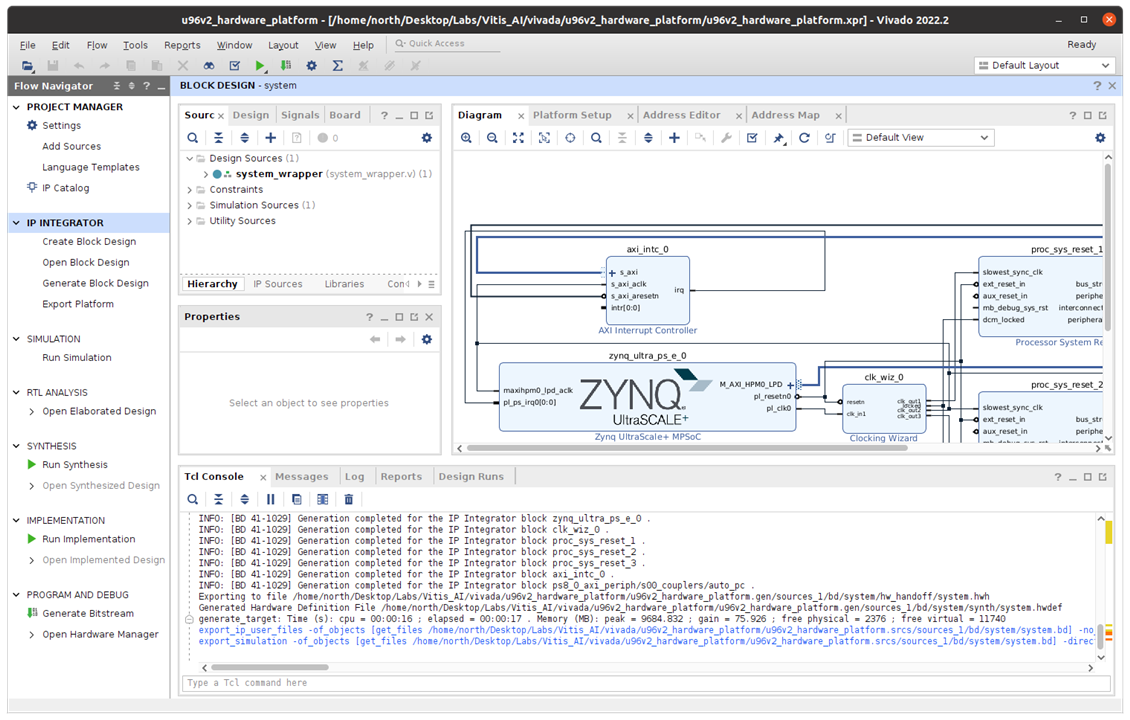This screenshot has width=1130, height=720.
Task: Collapse the IP INTEGRATOR section
Action: pos(17,223)
